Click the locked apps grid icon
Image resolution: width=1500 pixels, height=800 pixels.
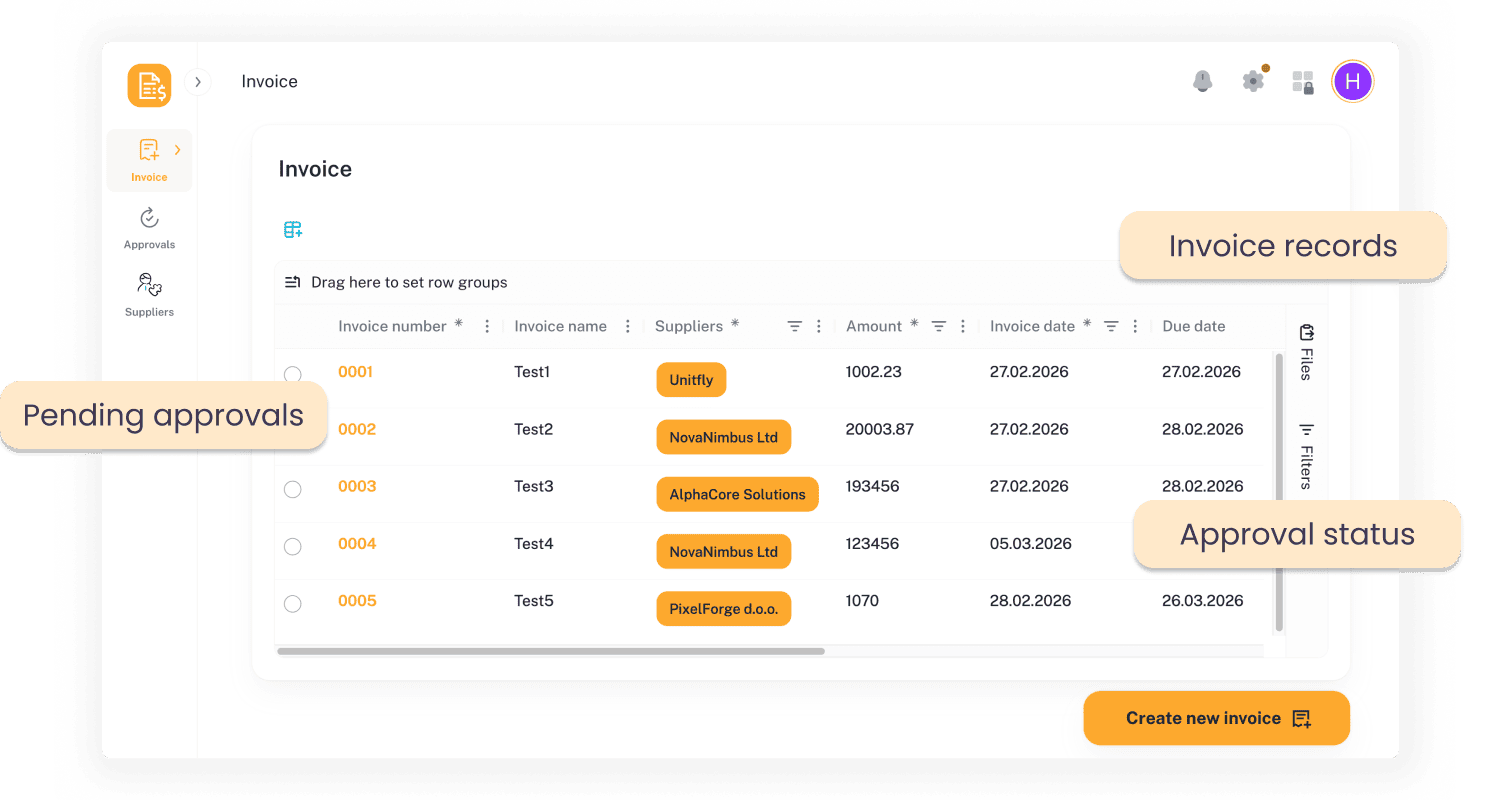1302,82
